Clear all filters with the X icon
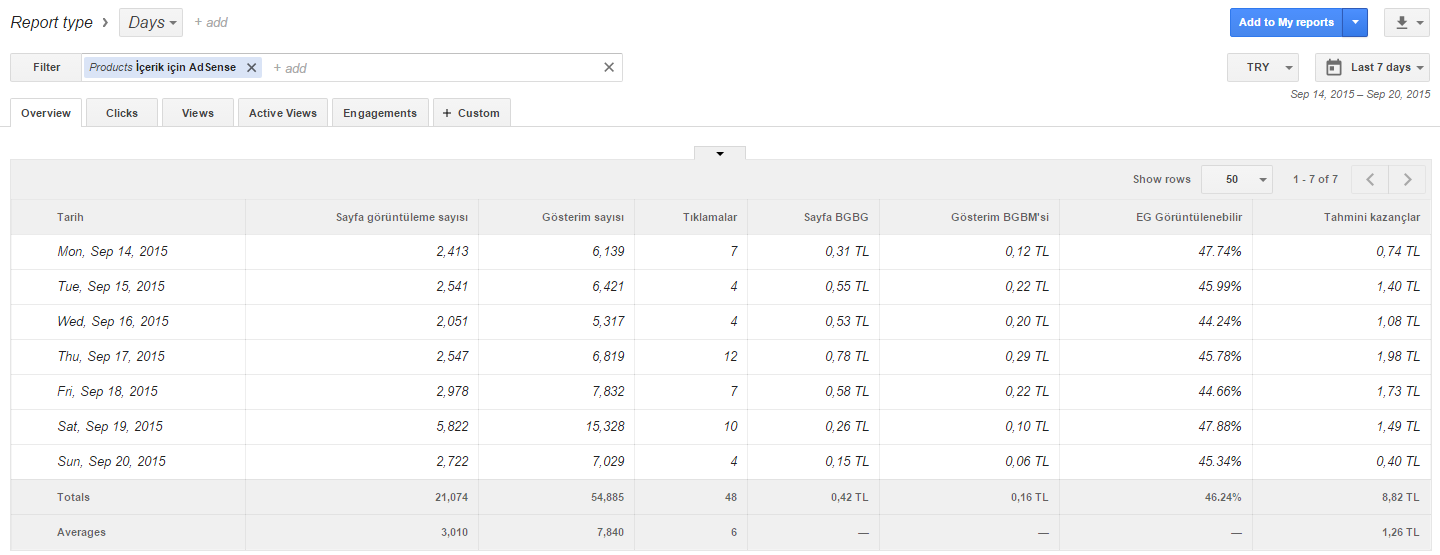Image resolution: width=1440 pixels, height=555 pixels. click(608, 67)
